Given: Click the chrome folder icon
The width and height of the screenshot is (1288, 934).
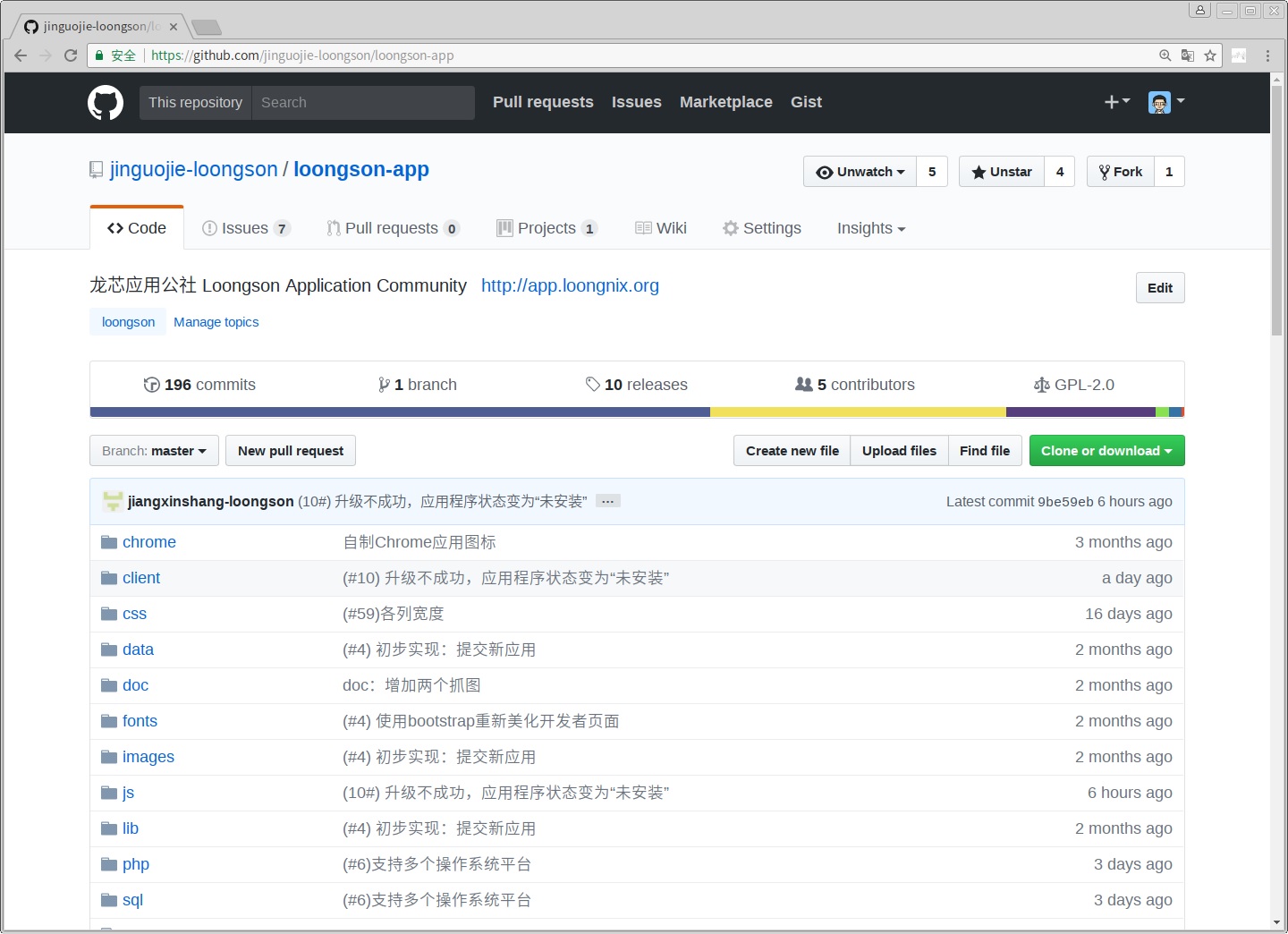Looking at the screenshot, I should 109,542.
